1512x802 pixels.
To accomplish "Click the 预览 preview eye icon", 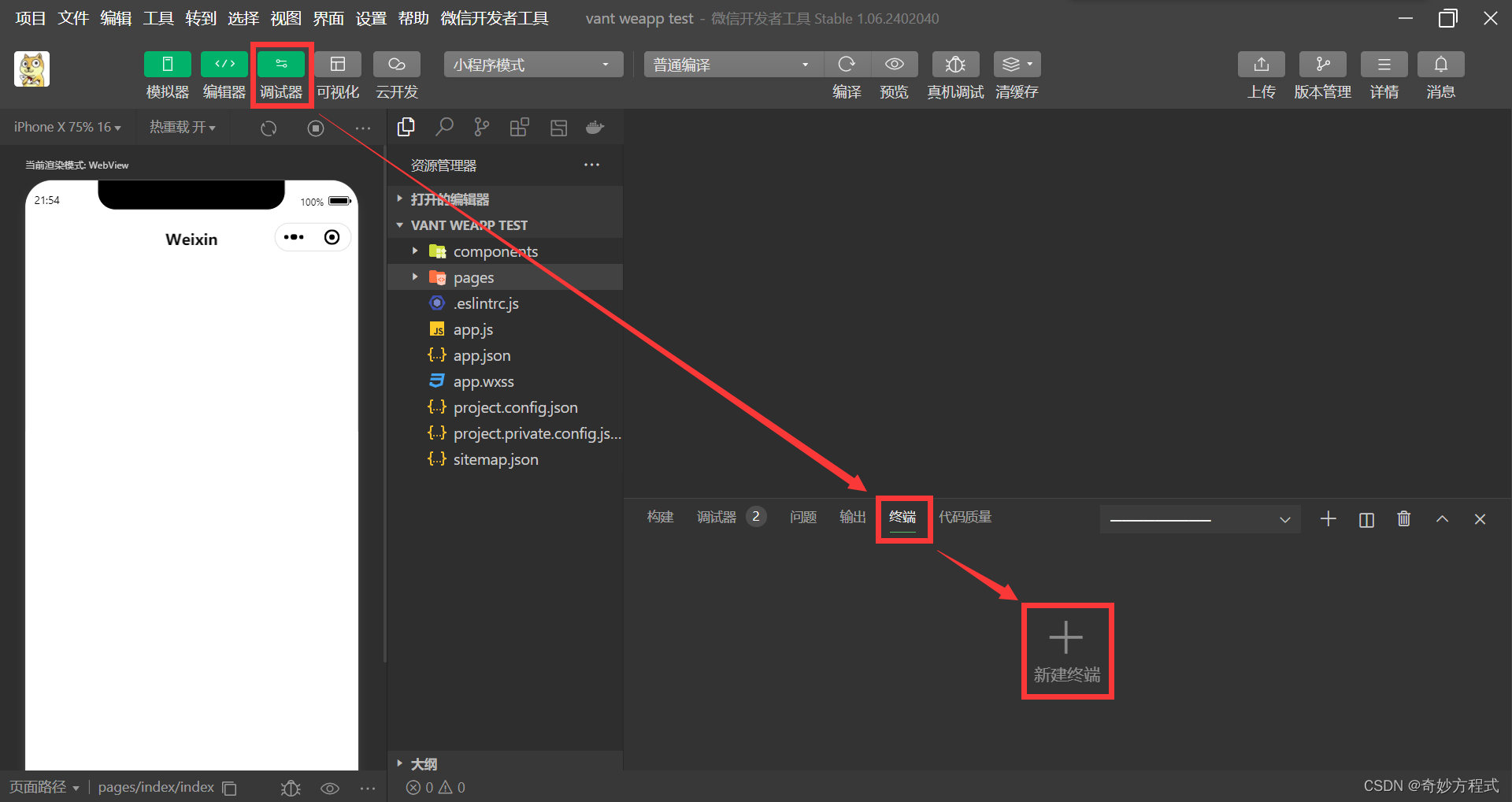I will tap(894, 64).
